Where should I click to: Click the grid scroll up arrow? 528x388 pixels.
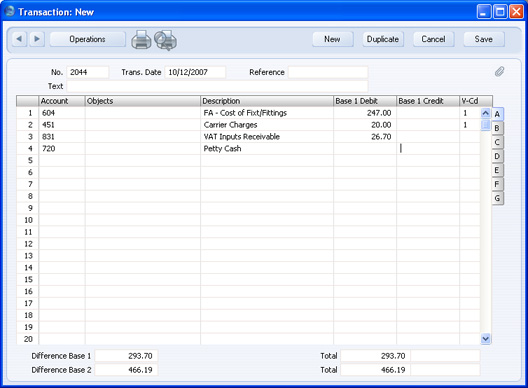click(485, 113)
